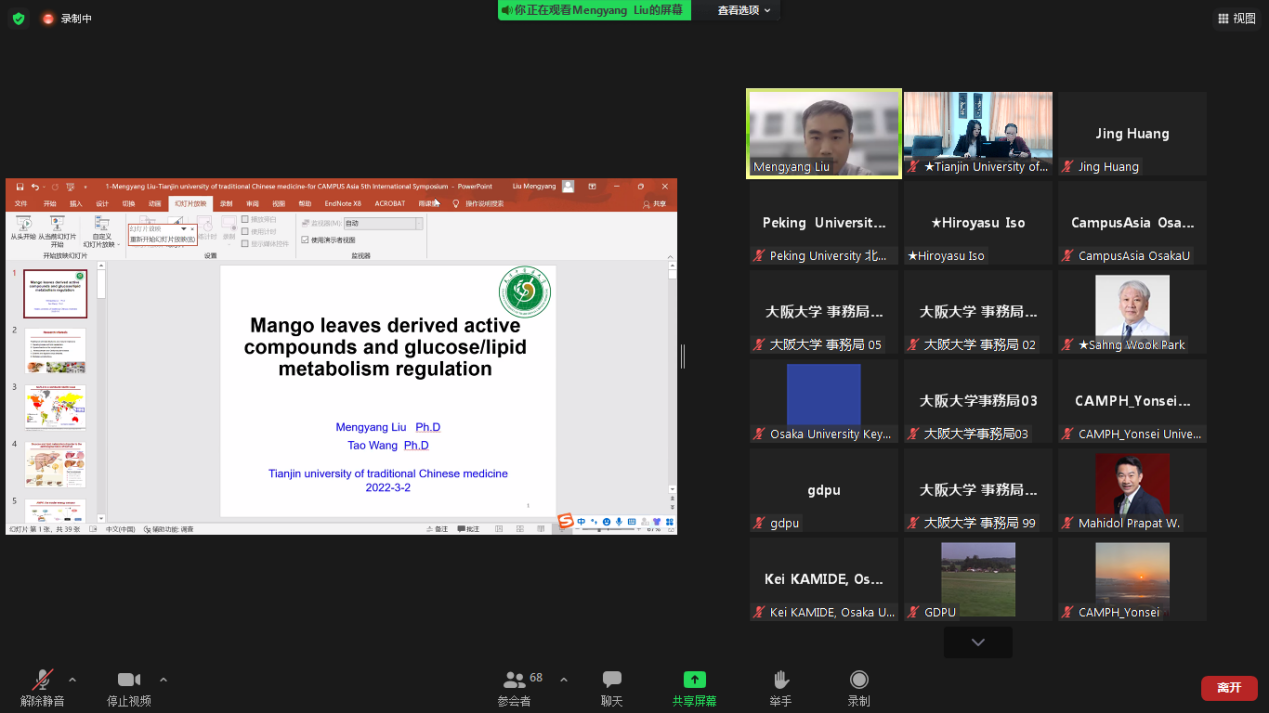This screenshot has width=1269, height=713.
Task: Open the view options dropdown
Action: 744,10
